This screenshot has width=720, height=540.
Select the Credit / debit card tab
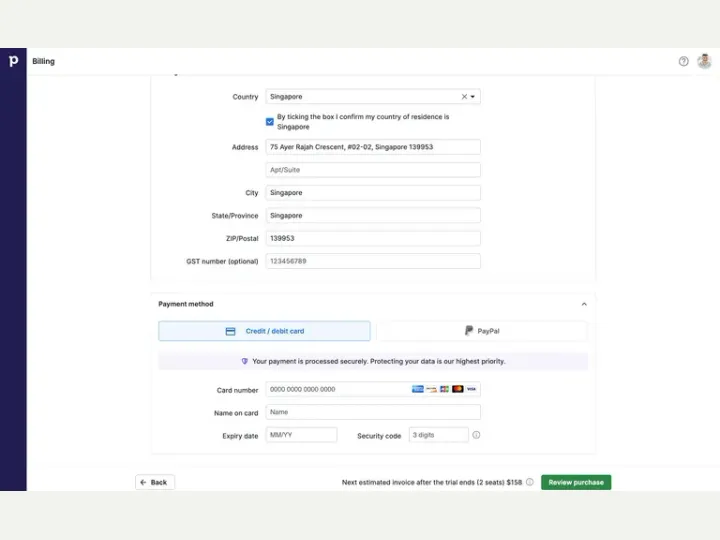(x=264, y=331)
